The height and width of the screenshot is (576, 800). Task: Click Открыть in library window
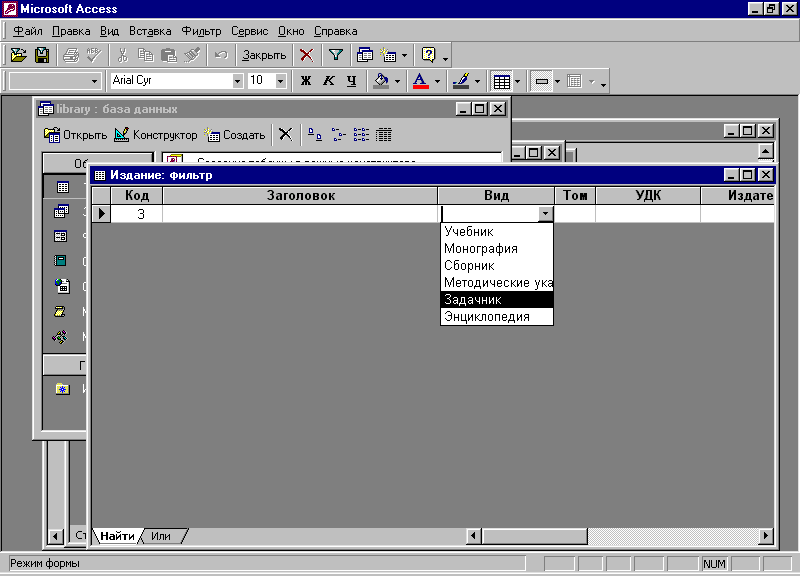point(76,135)
